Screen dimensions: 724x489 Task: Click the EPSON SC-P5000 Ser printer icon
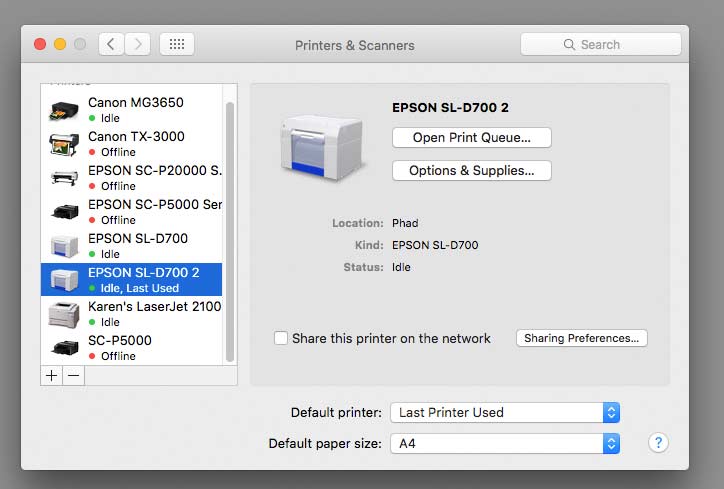(x=64, y=211)
